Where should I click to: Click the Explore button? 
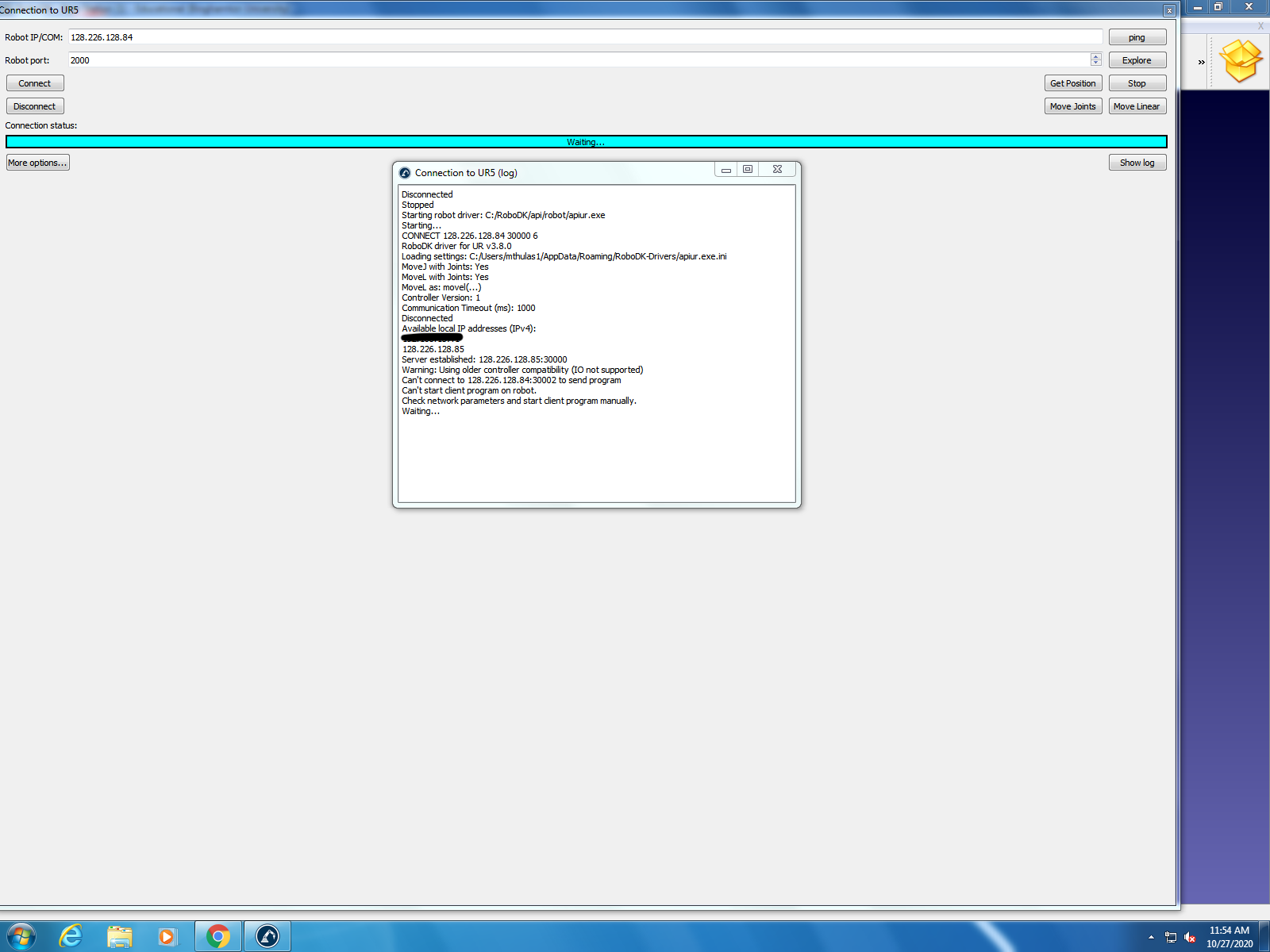coord(1137,60)
